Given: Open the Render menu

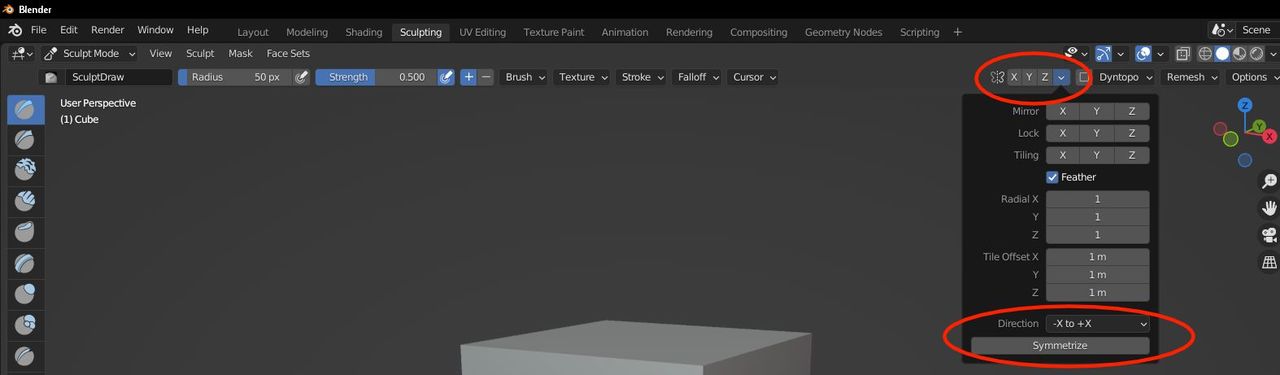Looking at the screenshot, I should (x=107, y=31).
